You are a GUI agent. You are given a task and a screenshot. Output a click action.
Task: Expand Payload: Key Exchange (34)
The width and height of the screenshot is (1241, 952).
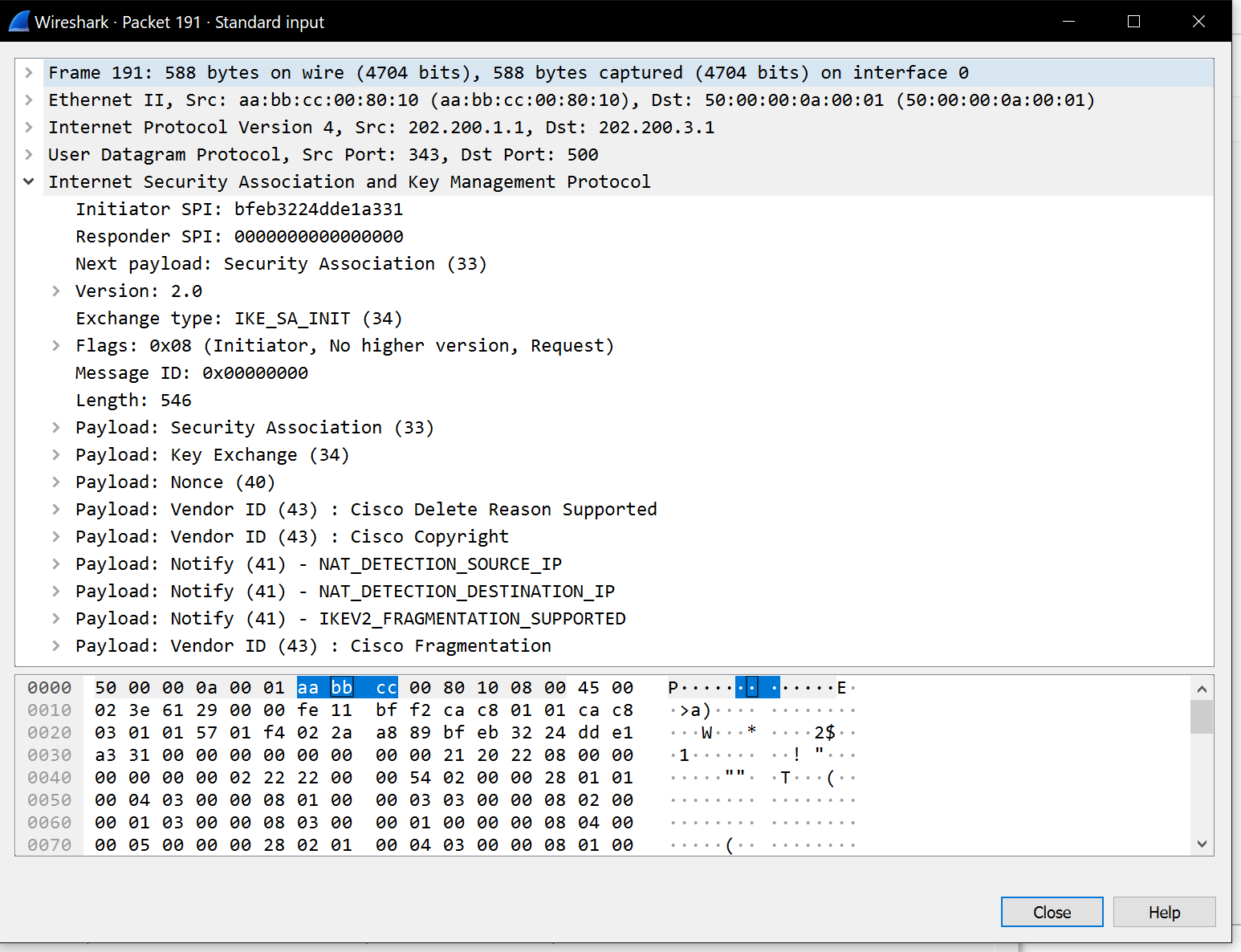coord(56,455)
